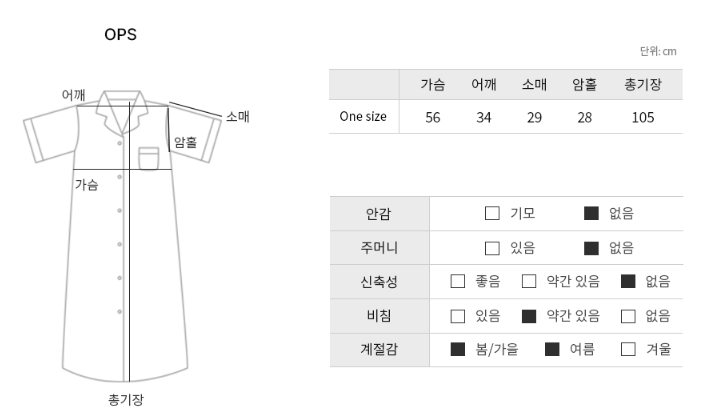Click the 암홀 label on dress diagram
Viewport: 701px width, 420px height.
[x=185, y=142]
